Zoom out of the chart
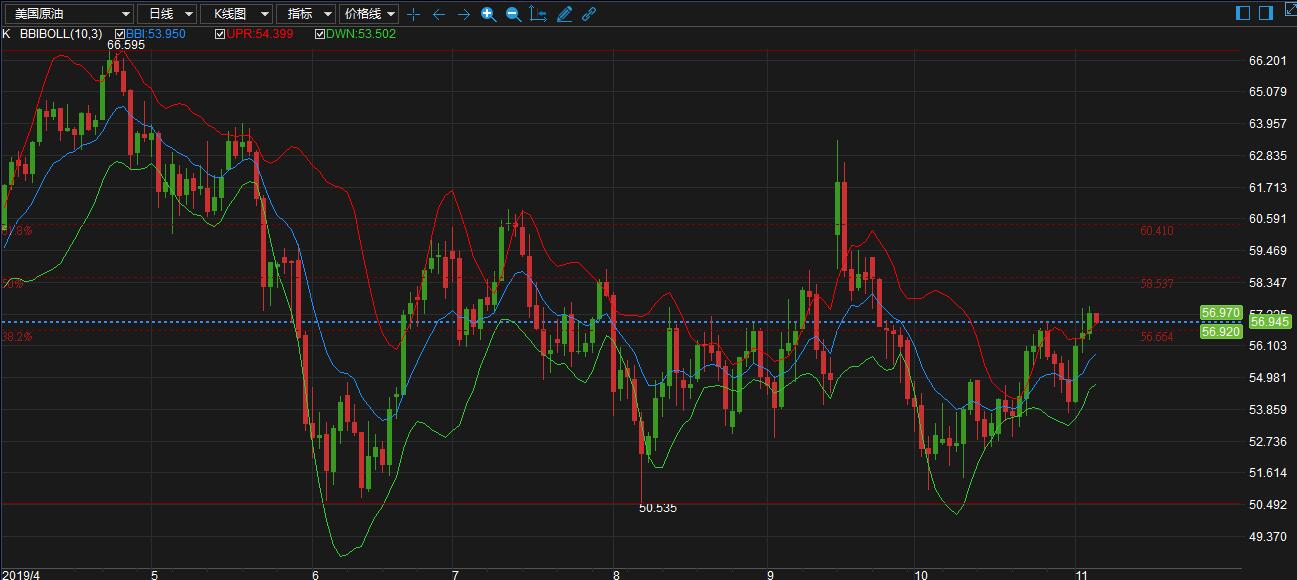 (x=513, y=14)
